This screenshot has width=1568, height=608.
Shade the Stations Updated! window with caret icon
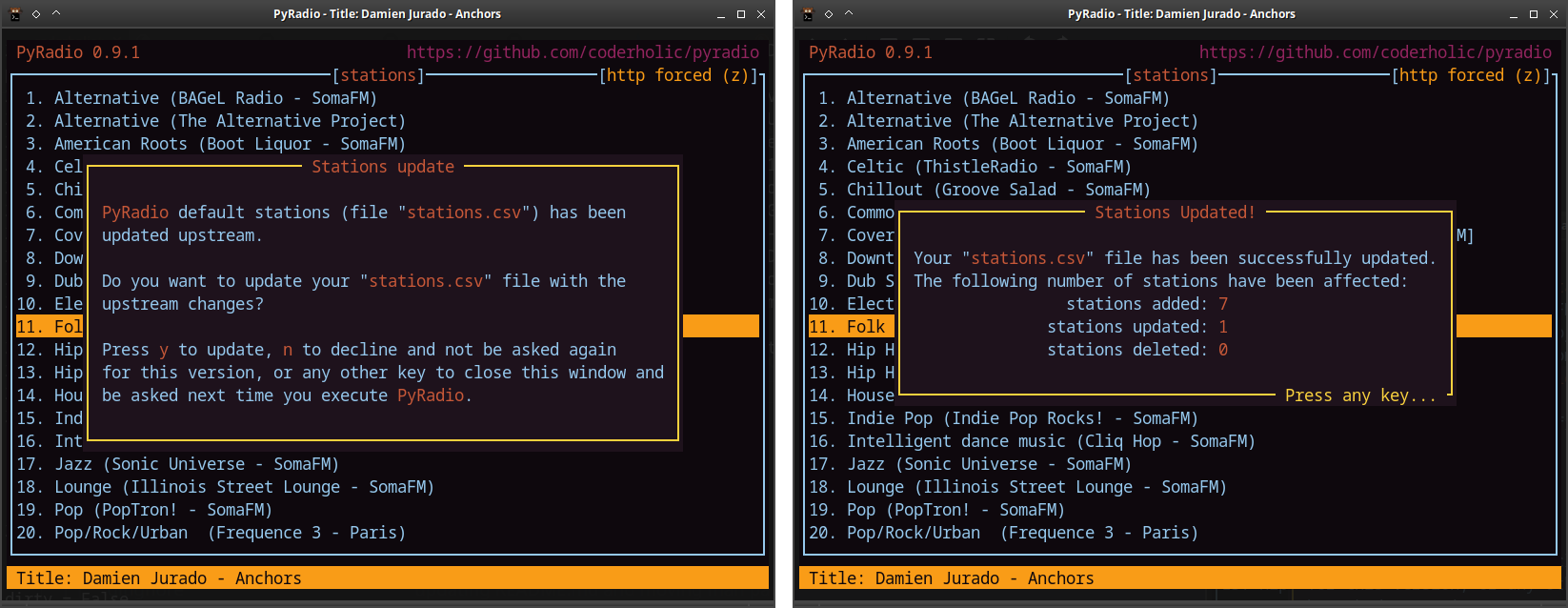pyautogui.click(x=849, y=14)
